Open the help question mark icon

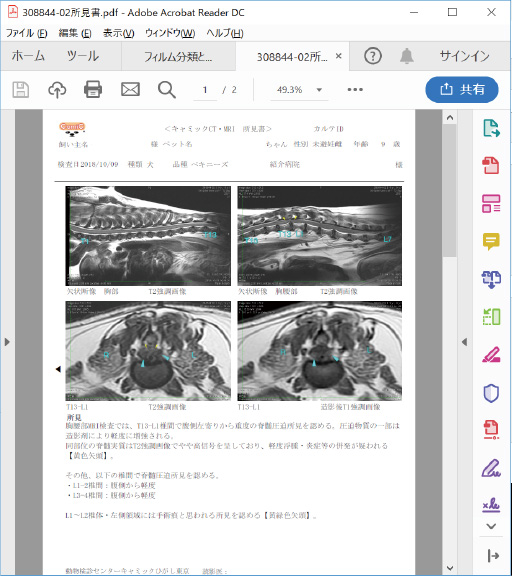pyautogui.click(x=372, y=56)
